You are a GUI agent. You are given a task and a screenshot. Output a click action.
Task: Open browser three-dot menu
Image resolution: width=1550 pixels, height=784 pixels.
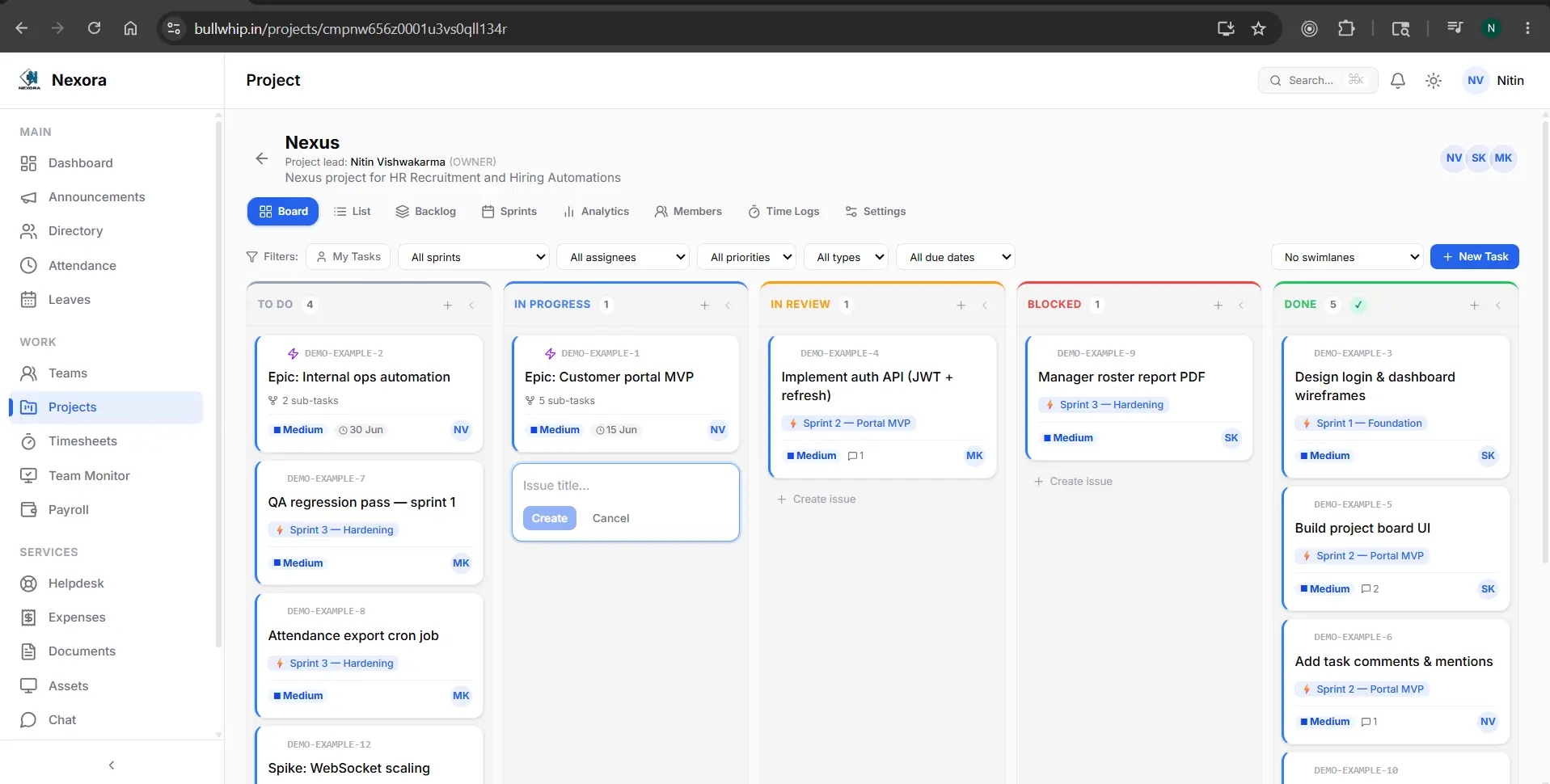pyautogui.click(x=1527, y=28)
